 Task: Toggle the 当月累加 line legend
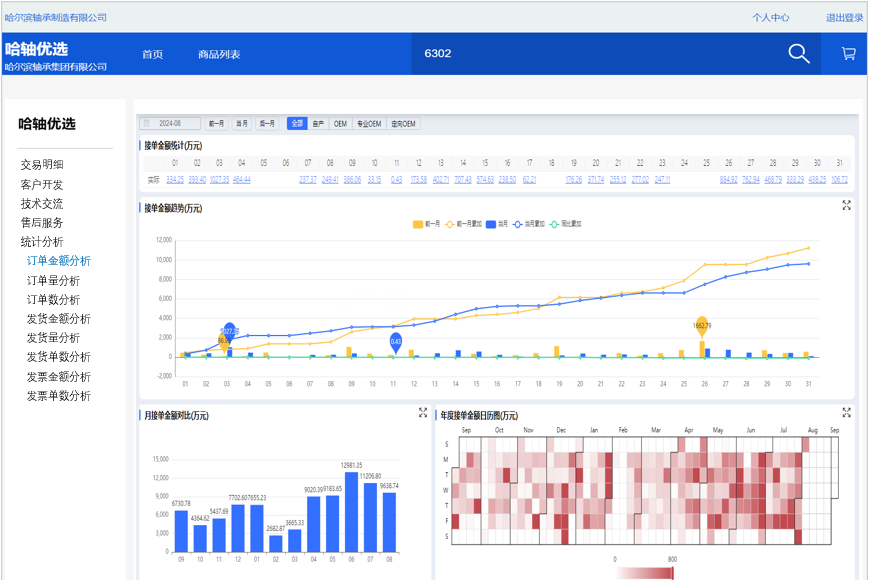click(x=528, y=224)
